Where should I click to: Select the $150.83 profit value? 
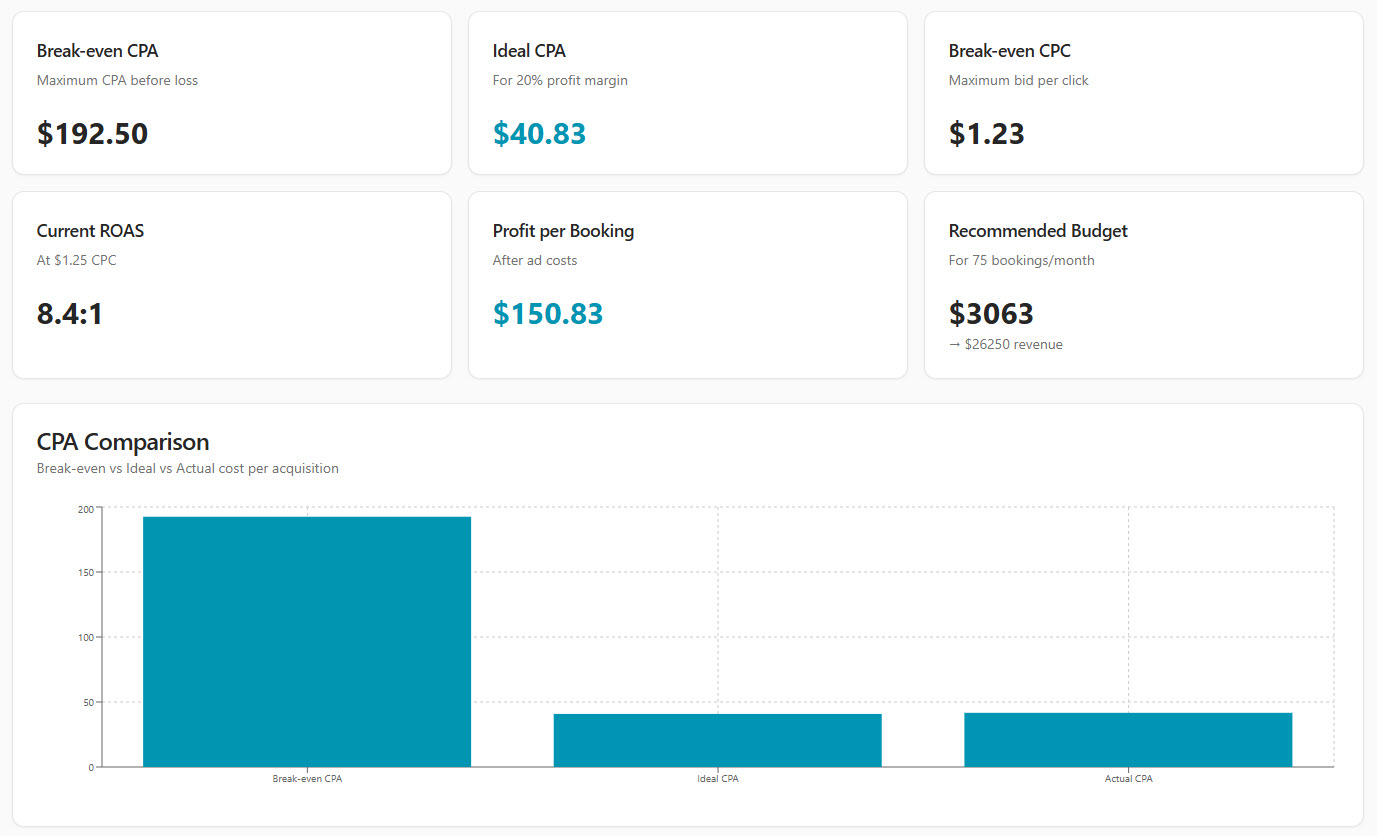[x=548, y=314]
